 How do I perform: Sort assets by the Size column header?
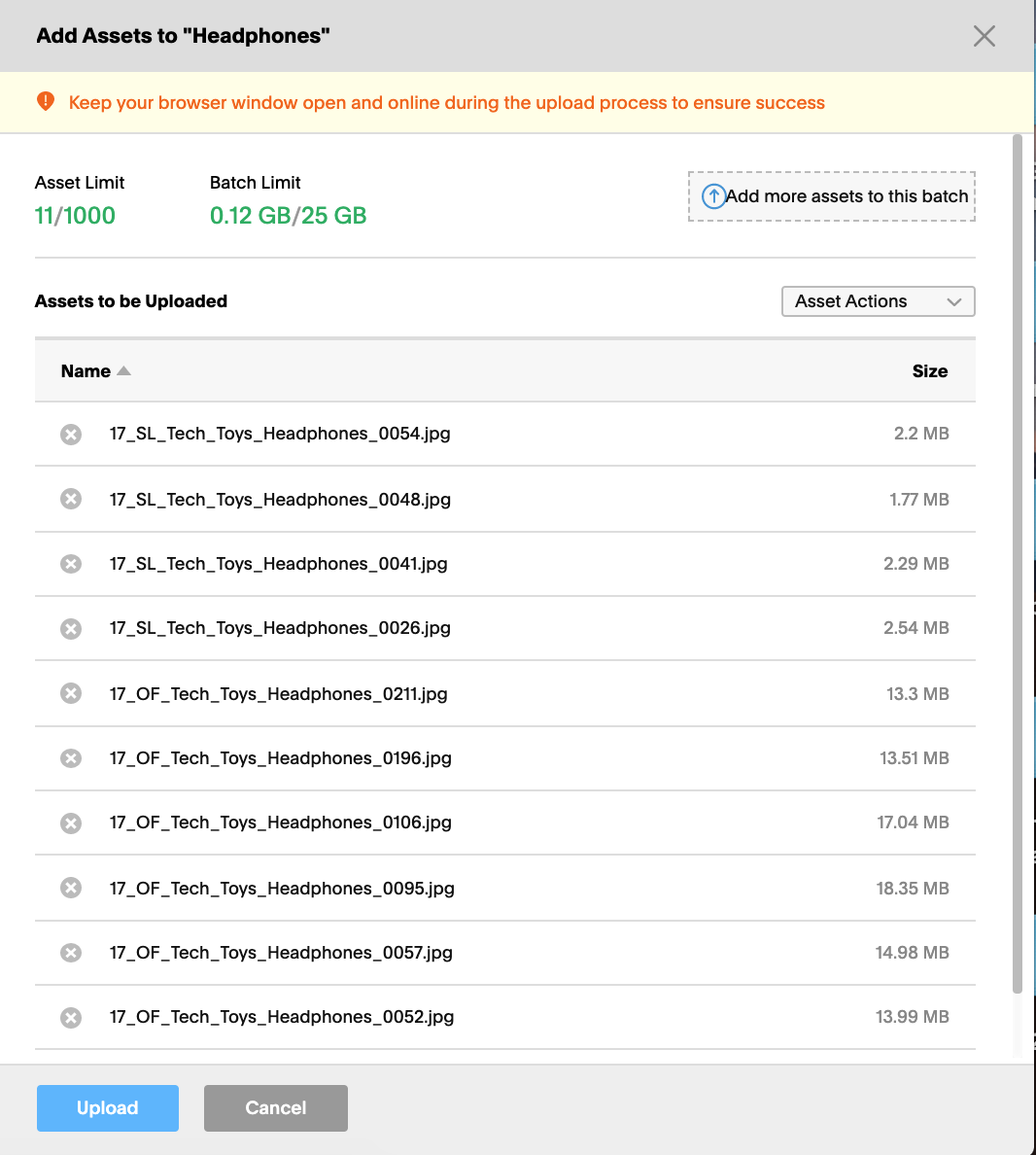pyautogui.click(x=929, y=371)
